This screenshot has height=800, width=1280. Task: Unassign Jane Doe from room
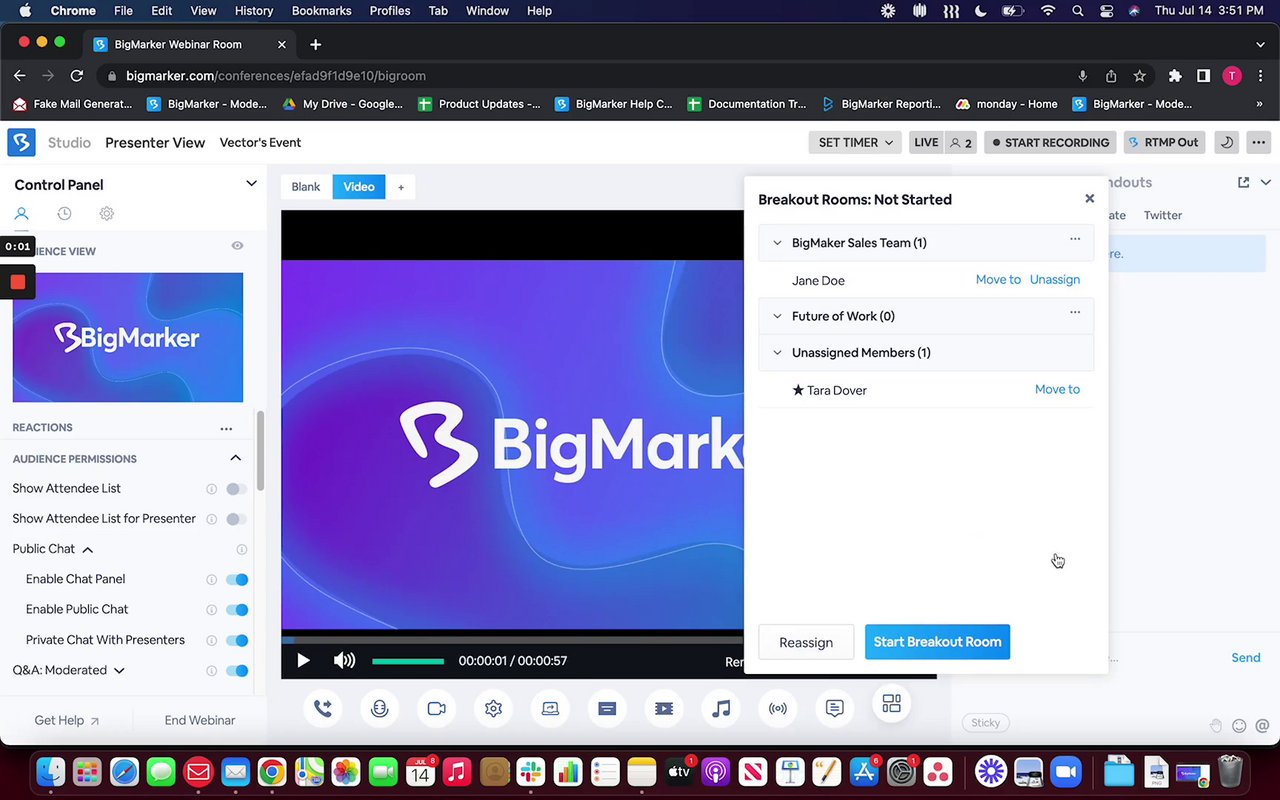point(1055,280)
